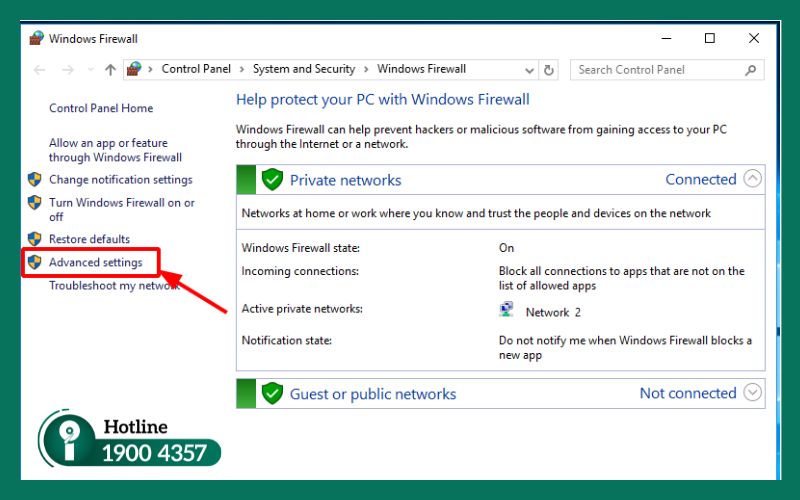Click Help protect your PC heading
The width and height of the screenshot is (800, 500).
click(383, 99)
